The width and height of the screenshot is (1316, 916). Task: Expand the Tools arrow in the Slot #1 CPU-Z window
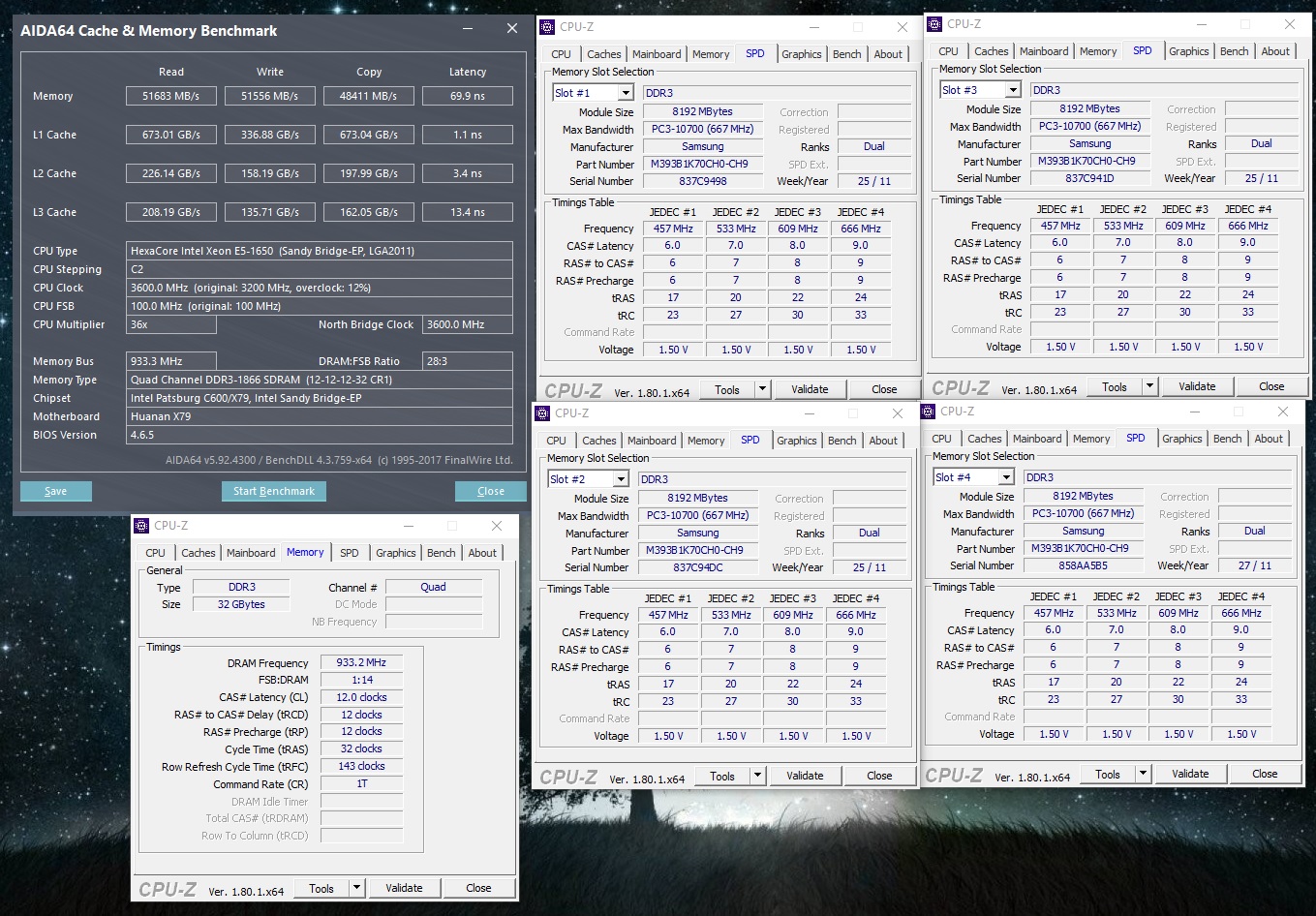click(762, 389)
